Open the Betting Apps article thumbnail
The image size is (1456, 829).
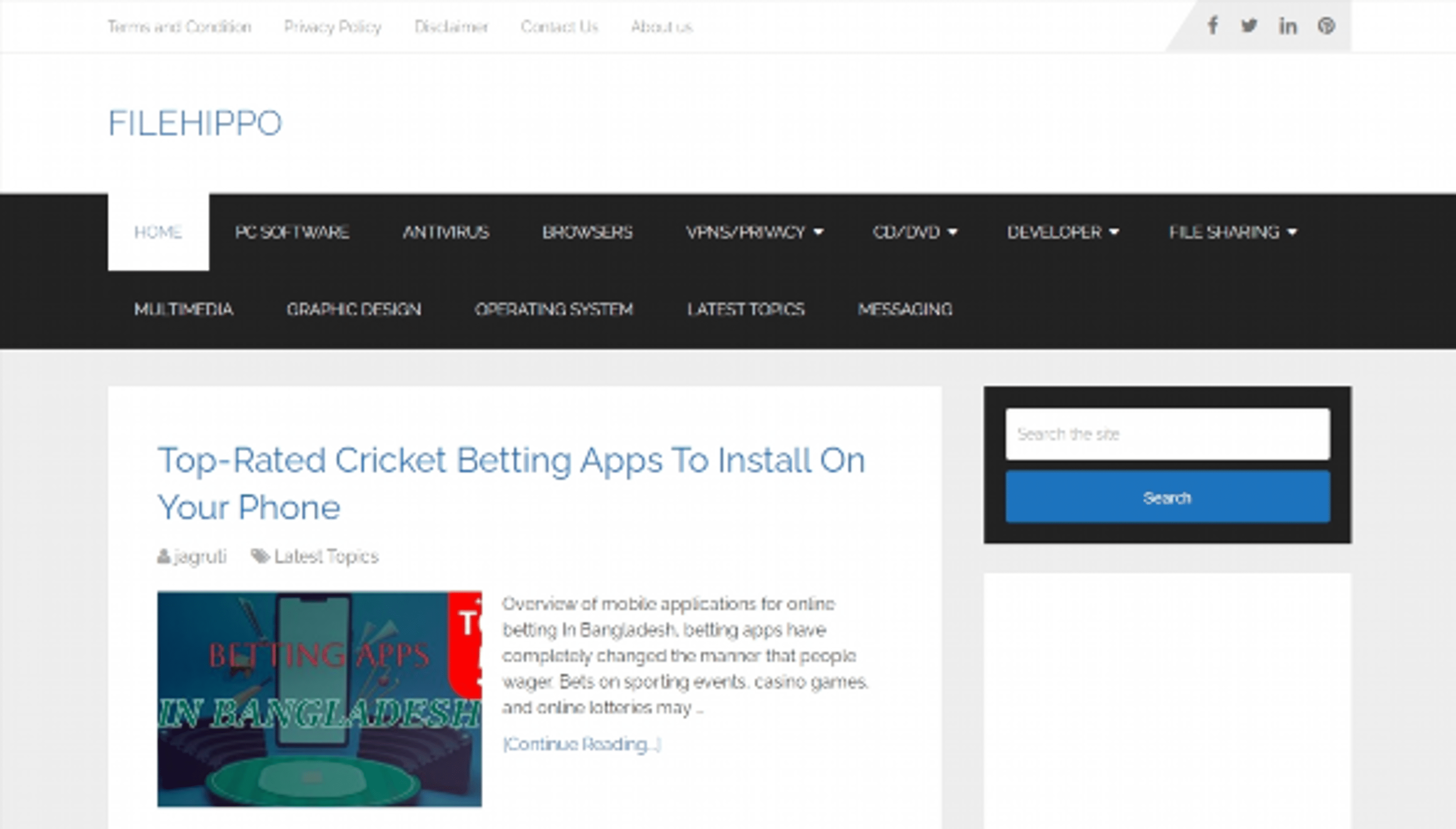pos(319,699)
